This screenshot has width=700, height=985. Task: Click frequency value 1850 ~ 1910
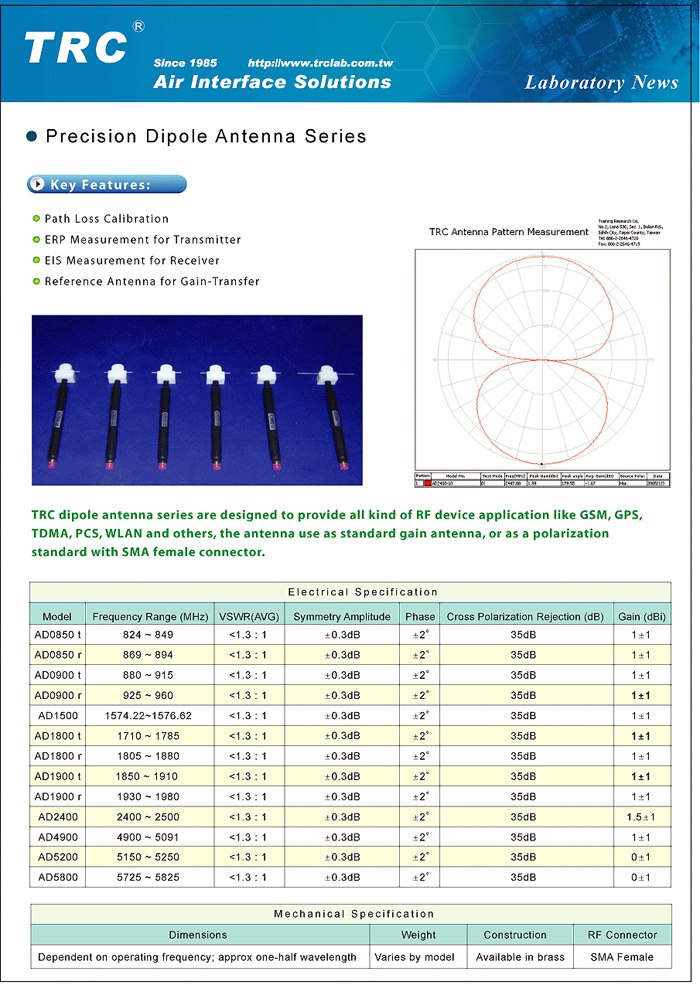pos(147,776)
